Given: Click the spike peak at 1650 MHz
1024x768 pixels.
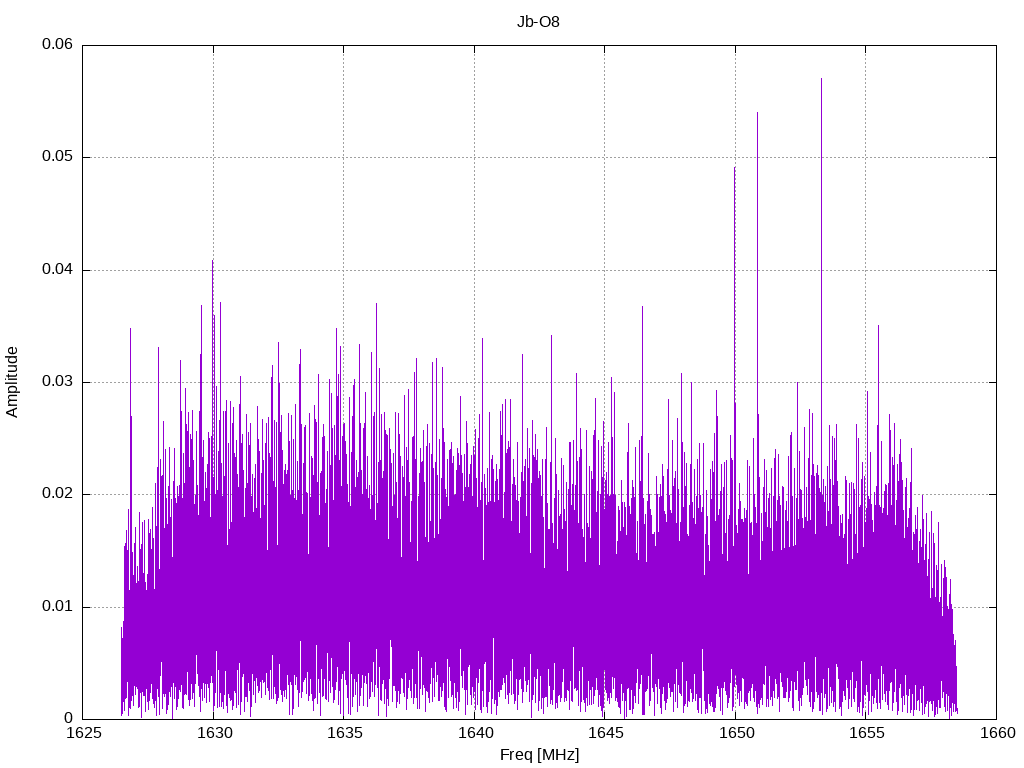Looking at the screenshot, I should (735, 168).
